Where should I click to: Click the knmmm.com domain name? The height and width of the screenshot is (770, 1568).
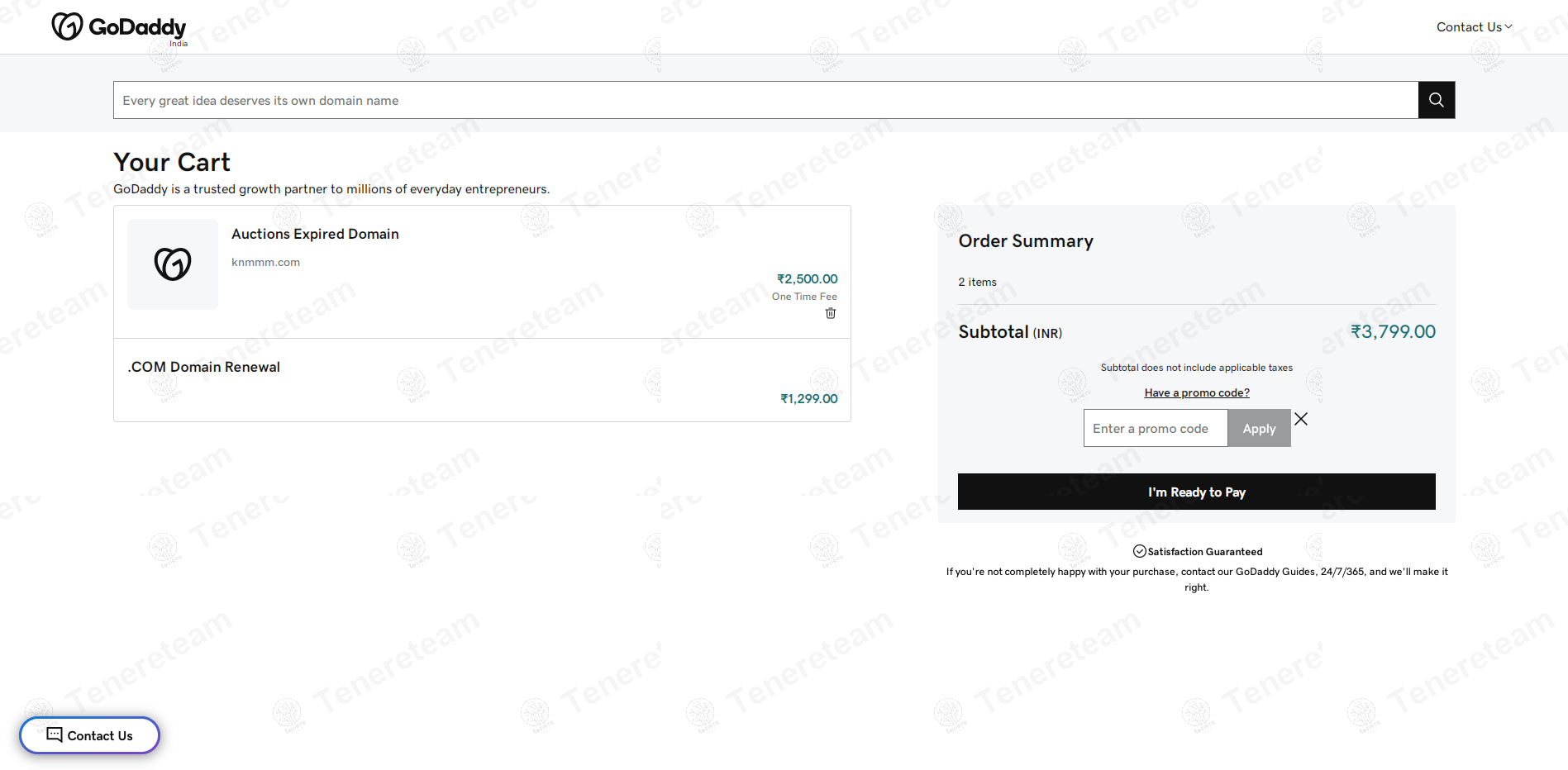click(x=265, y=262)
